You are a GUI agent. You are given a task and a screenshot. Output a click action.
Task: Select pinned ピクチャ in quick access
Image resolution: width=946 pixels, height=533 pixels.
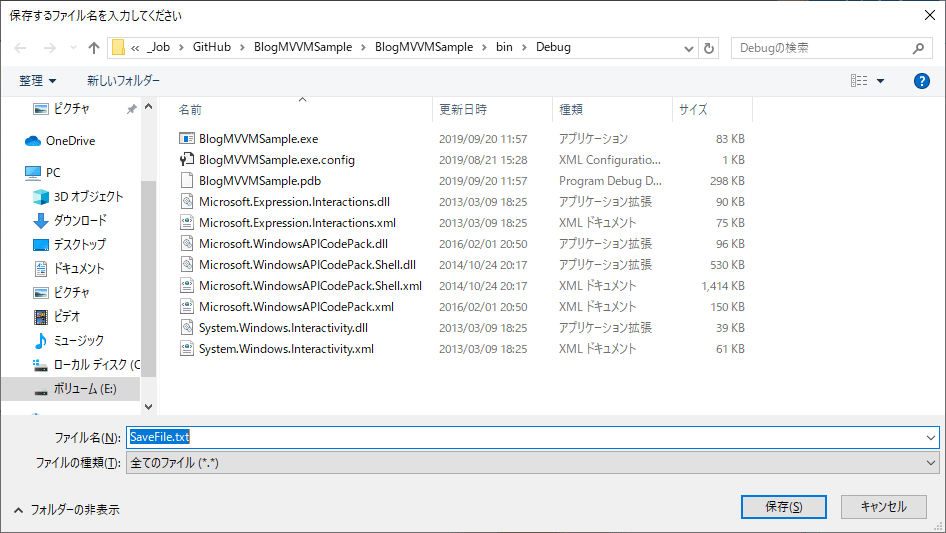click(x=71, y=109)
